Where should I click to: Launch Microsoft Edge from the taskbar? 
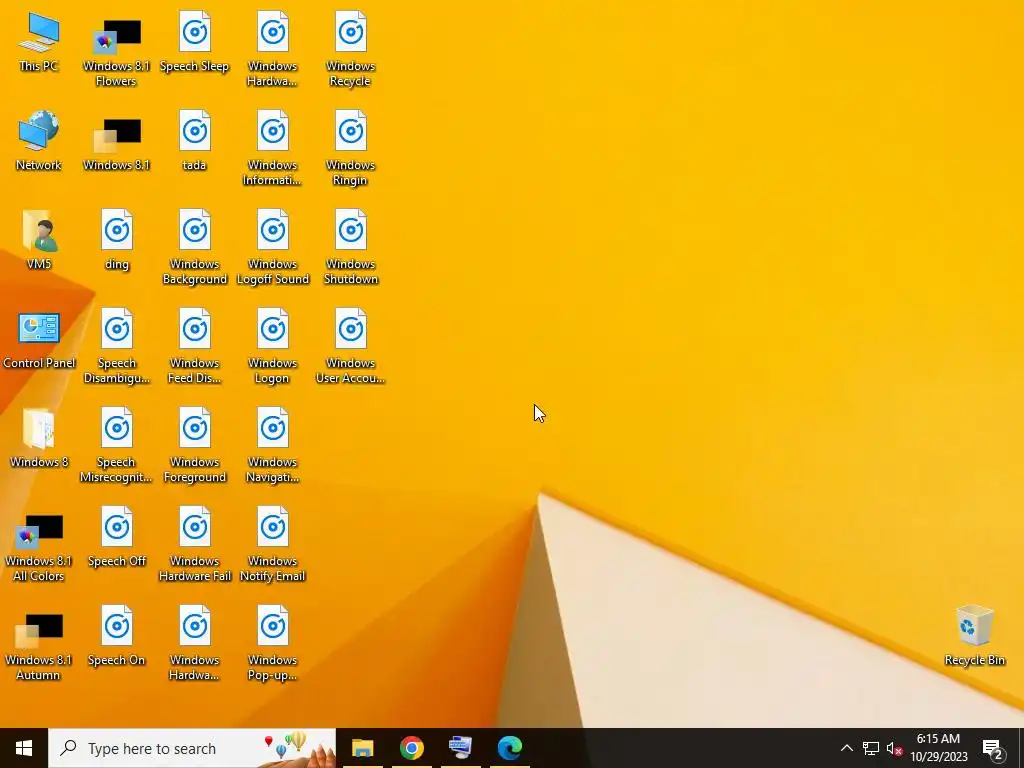point(509,748)
